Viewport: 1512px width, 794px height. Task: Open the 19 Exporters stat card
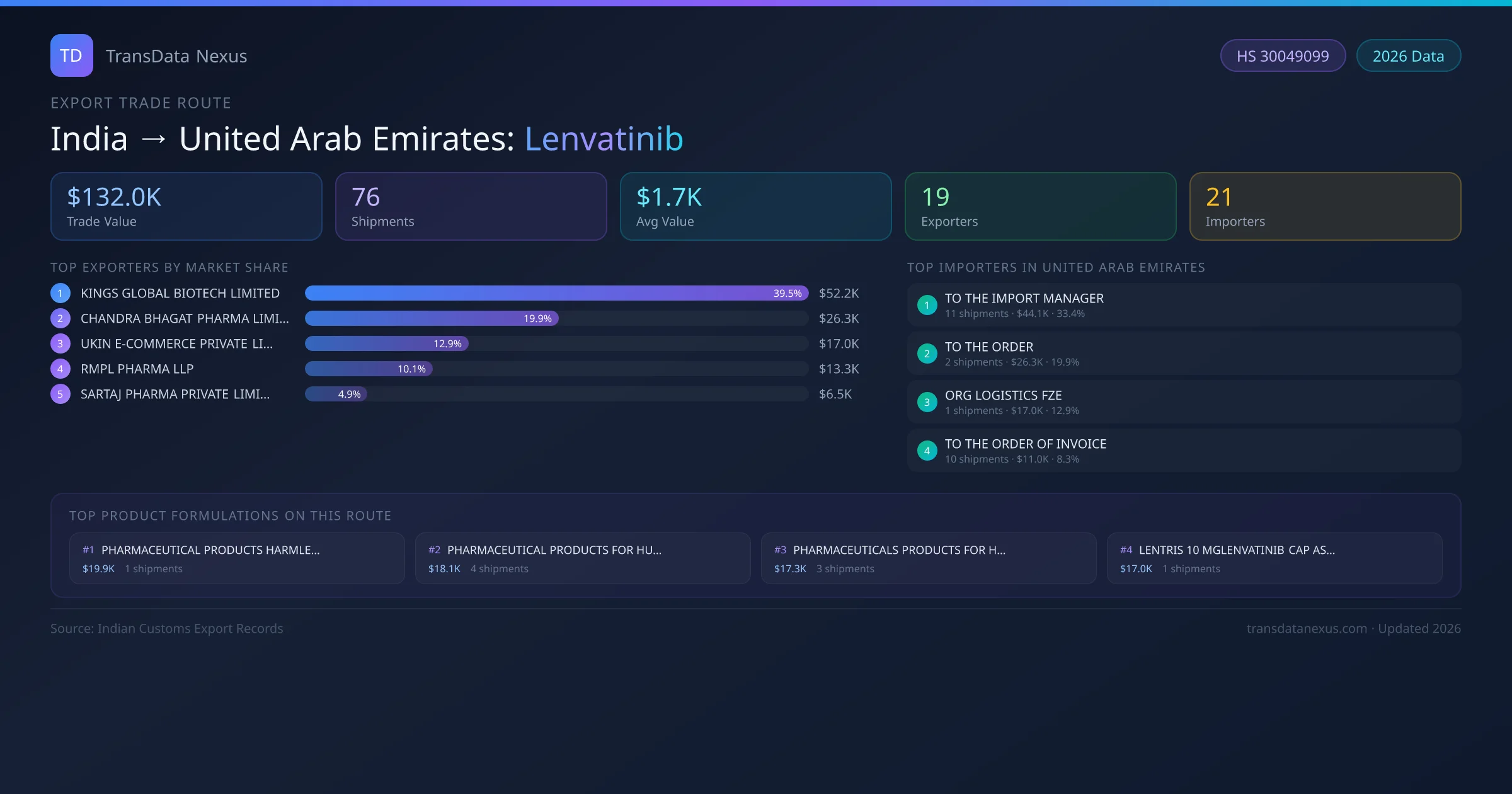1040,207
